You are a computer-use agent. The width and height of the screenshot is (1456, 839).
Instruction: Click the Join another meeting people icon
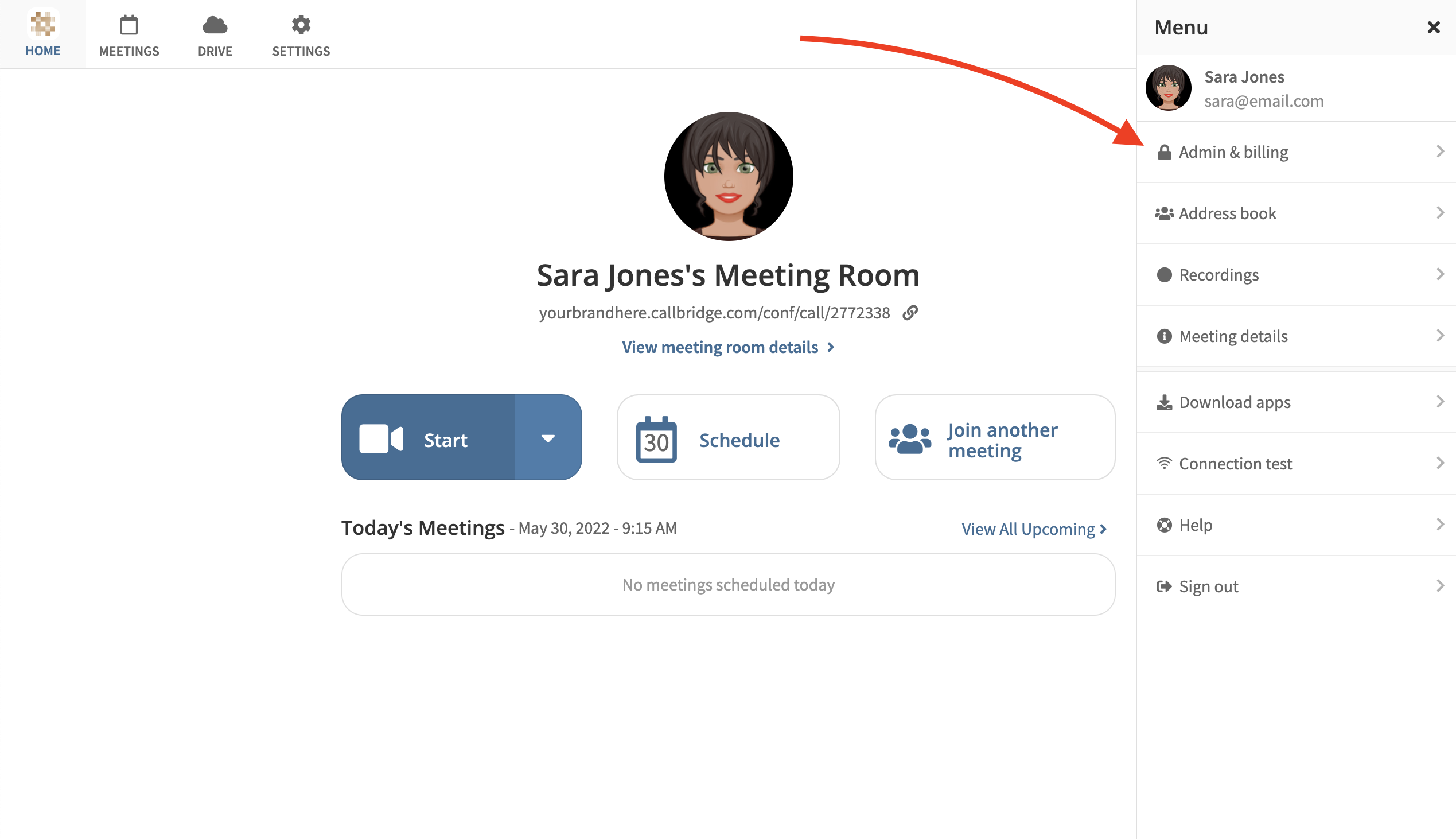pyautogui.click(x=909, y=439)
